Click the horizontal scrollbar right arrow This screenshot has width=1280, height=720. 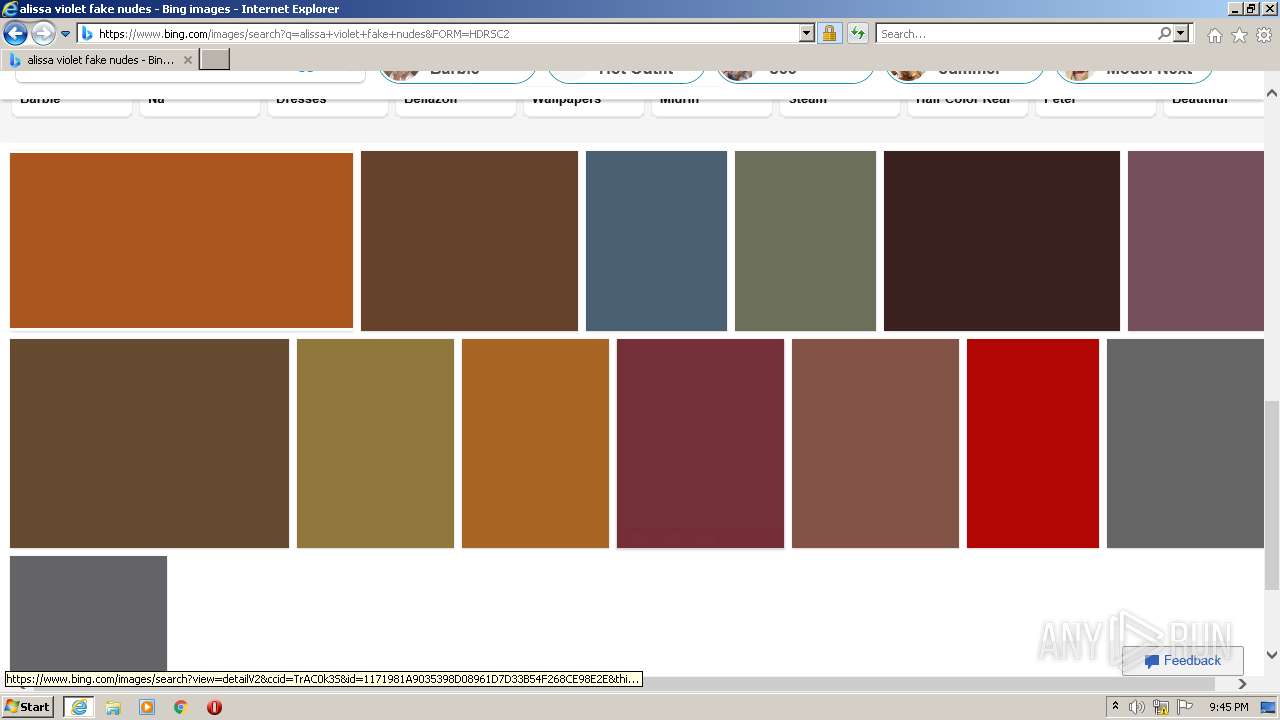(x=1243, y=684)
